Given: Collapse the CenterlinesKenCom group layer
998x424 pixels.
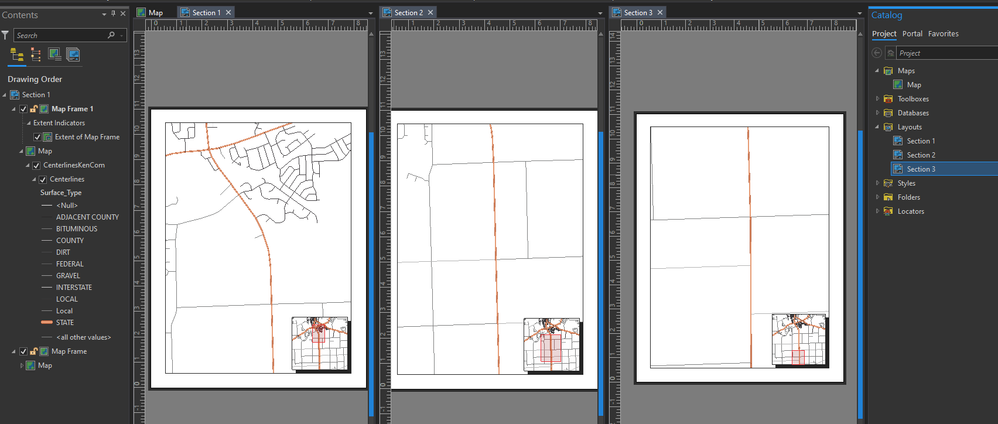Looking at the screenshot, I should point(28,166).
